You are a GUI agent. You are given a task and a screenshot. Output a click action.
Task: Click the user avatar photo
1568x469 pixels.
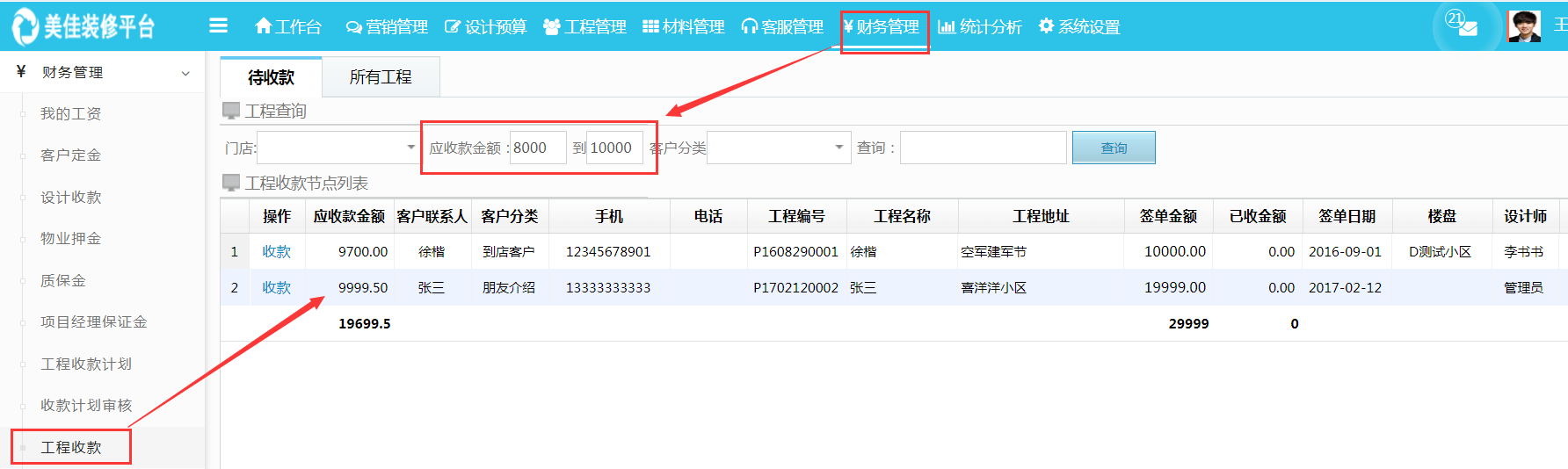pyautogui.click(x=1524, y=26)
